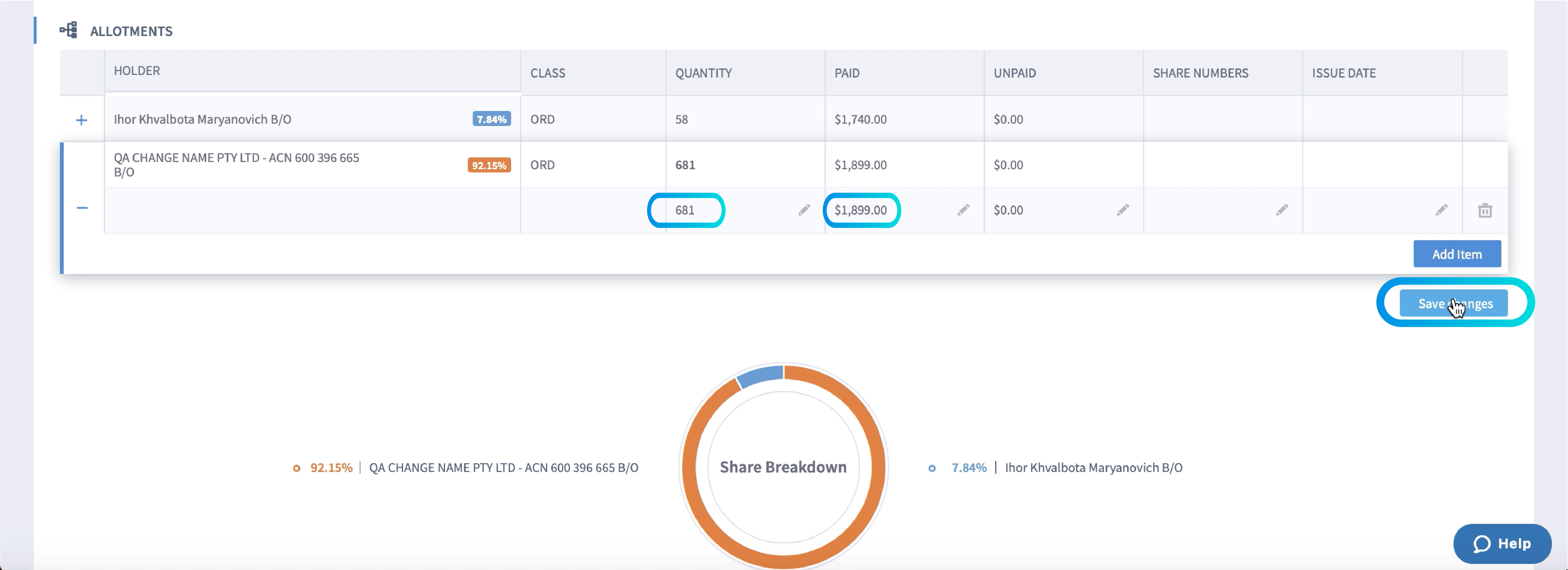This screenshot has height=570, width=1568.
Task: Click the Save Changes button
Action: click(x=1454, y=303)
